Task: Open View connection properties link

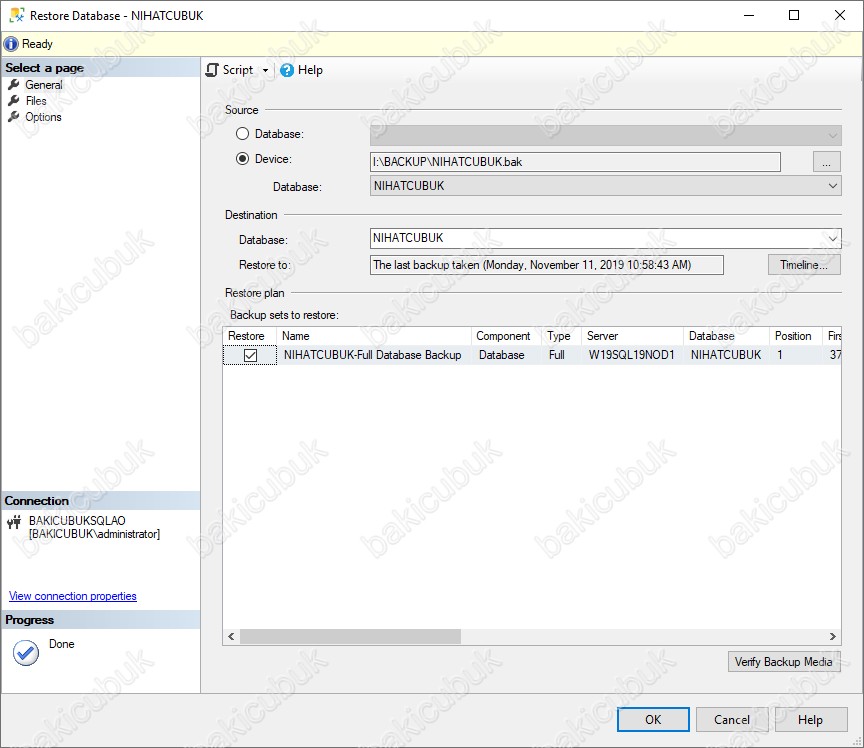Action: point(73,596)
